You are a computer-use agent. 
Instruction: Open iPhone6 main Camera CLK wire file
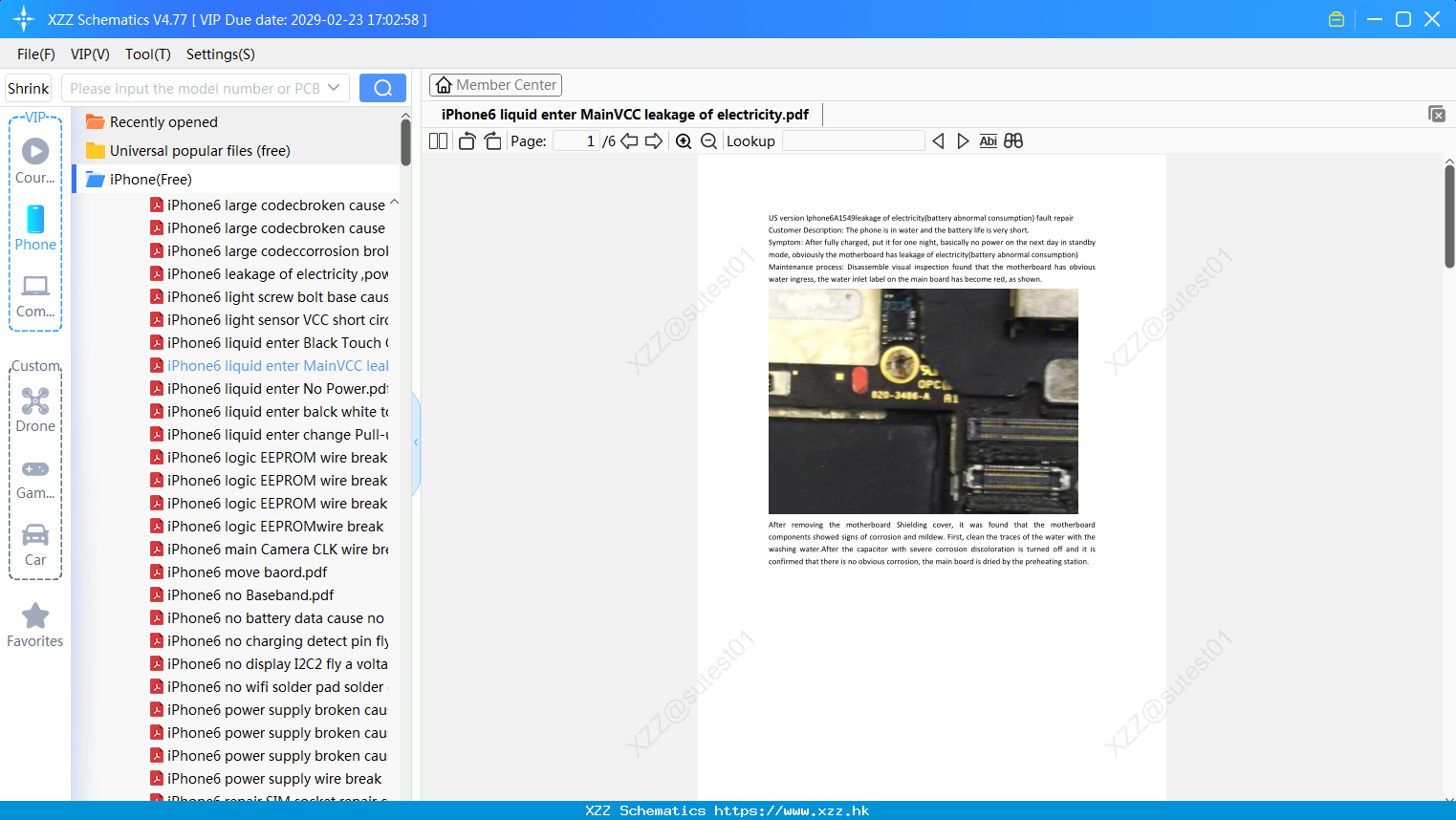270,549
